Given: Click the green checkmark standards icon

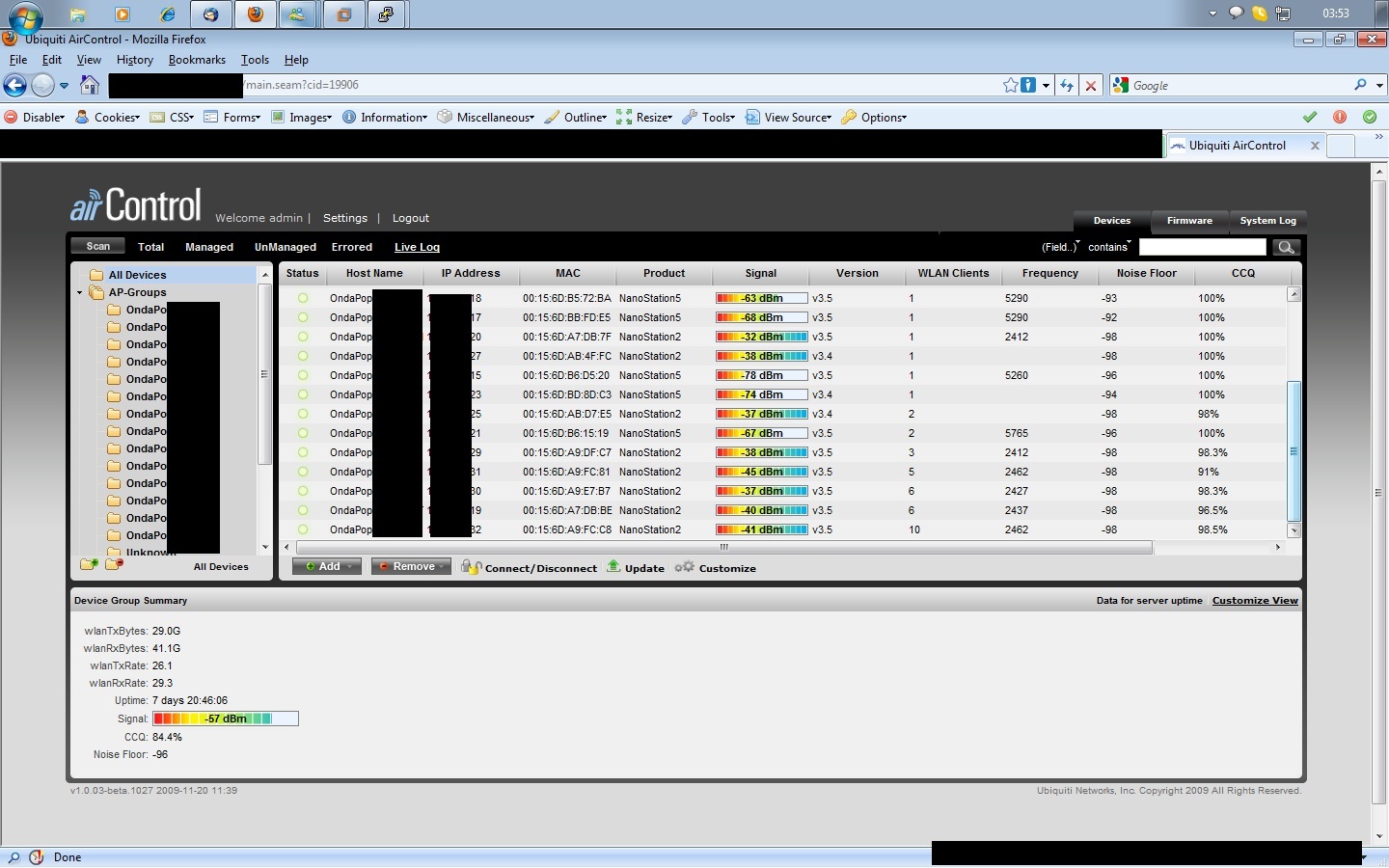Looking at the screenshot, I should click(x=1310, y=117).
